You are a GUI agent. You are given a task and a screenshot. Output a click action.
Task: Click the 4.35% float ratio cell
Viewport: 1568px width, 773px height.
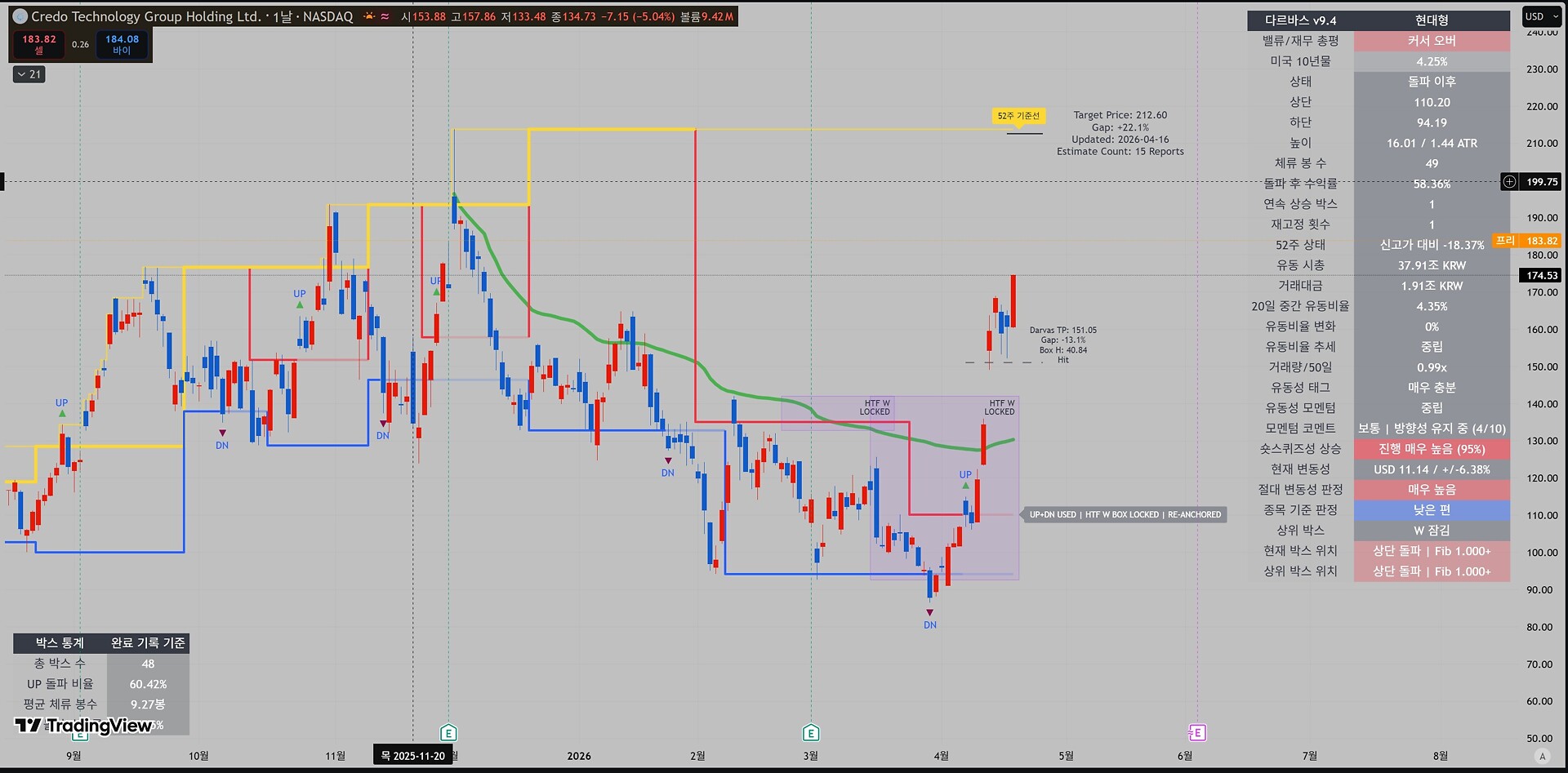(x=1432, y=306)
